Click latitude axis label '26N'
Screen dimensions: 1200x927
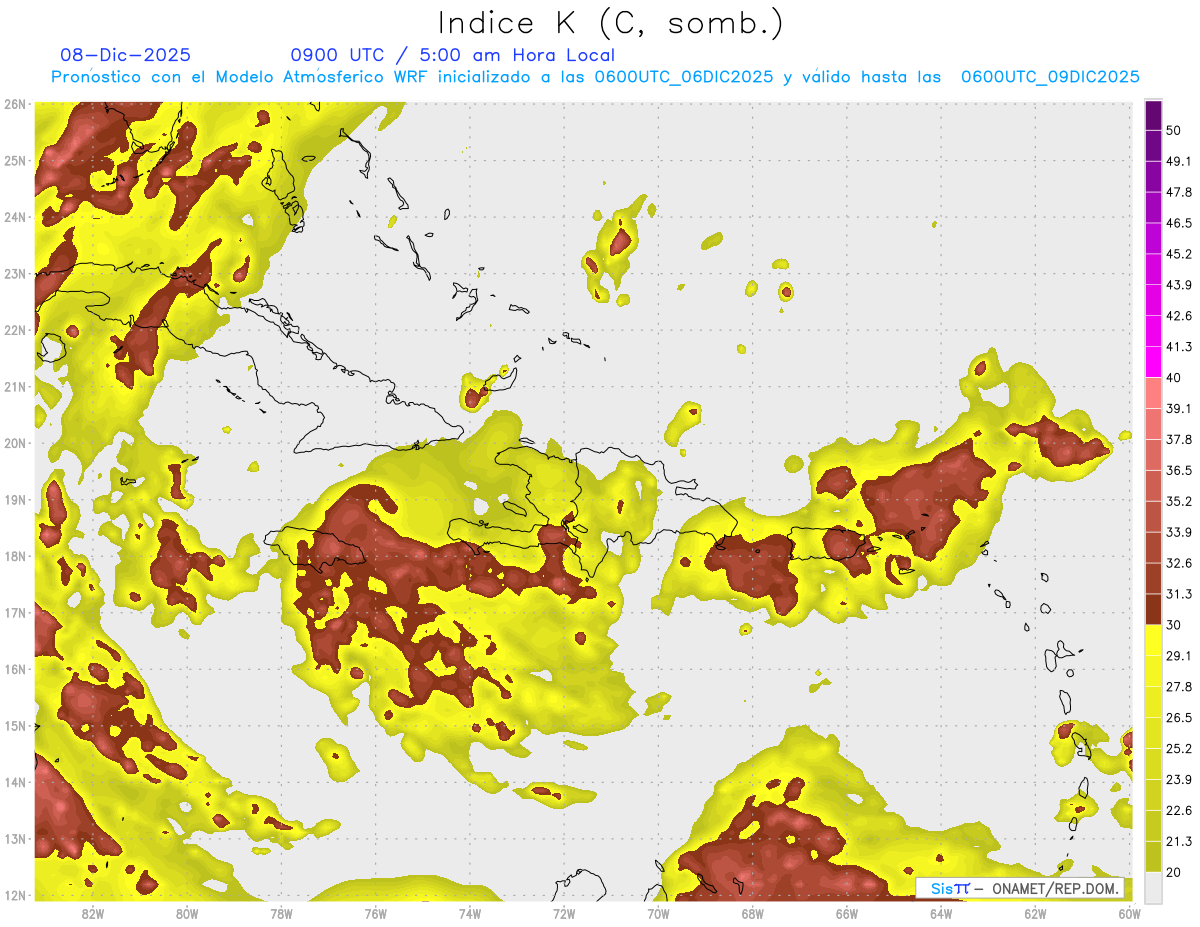[15, 104]
